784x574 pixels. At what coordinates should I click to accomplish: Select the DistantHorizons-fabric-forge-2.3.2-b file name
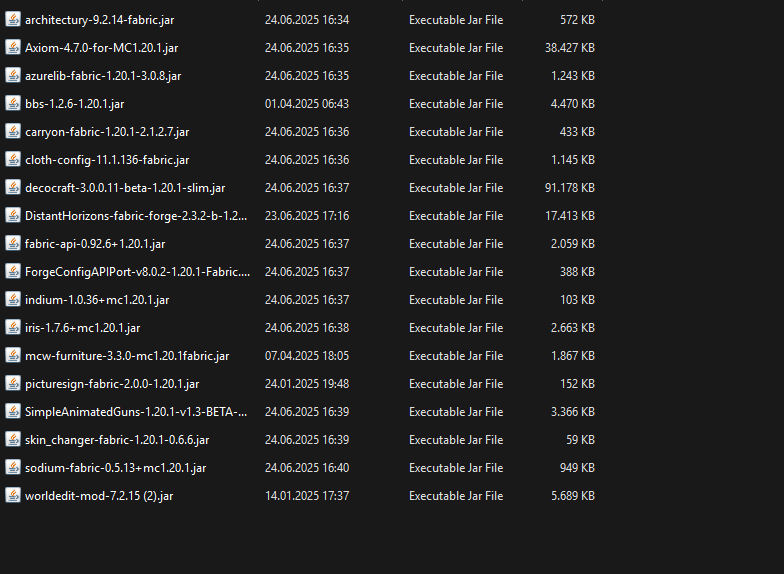tap(136, 216)
